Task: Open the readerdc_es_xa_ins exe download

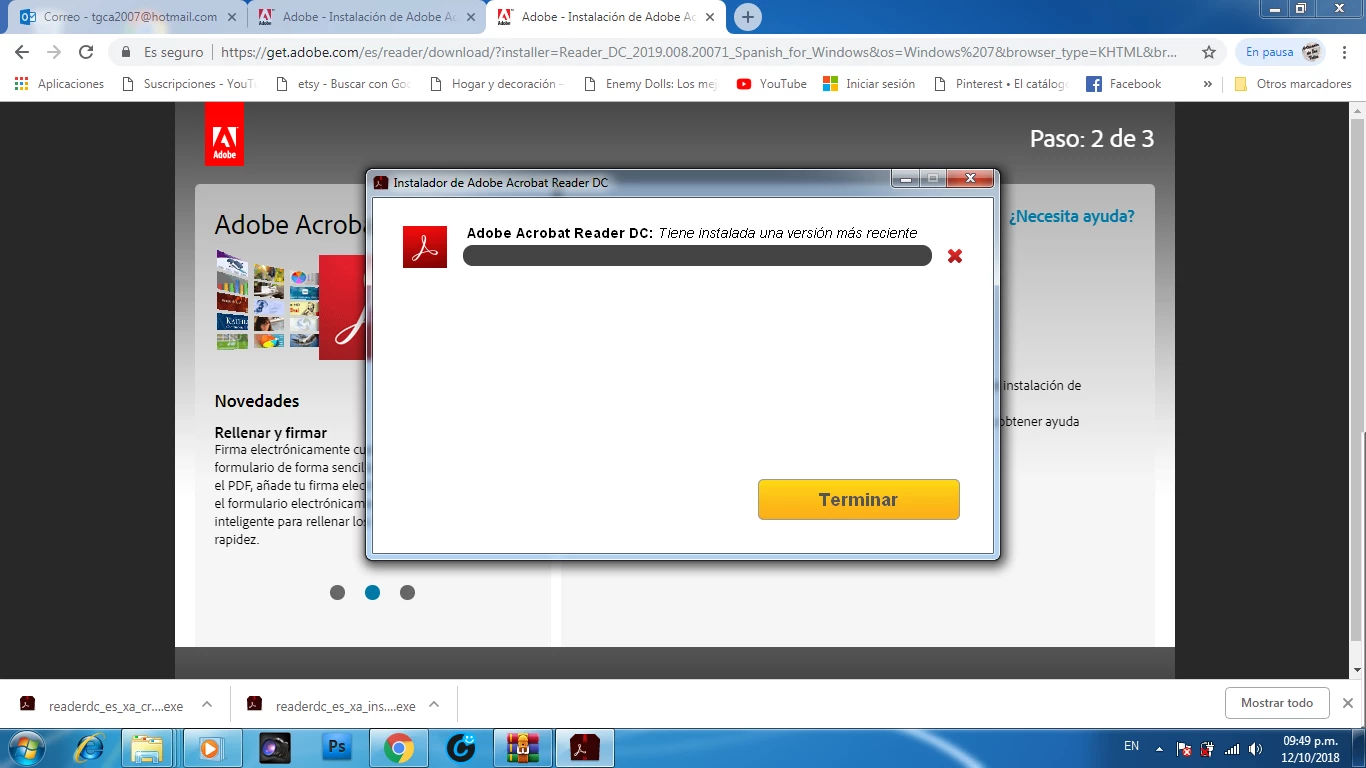Action: [332, 706]
